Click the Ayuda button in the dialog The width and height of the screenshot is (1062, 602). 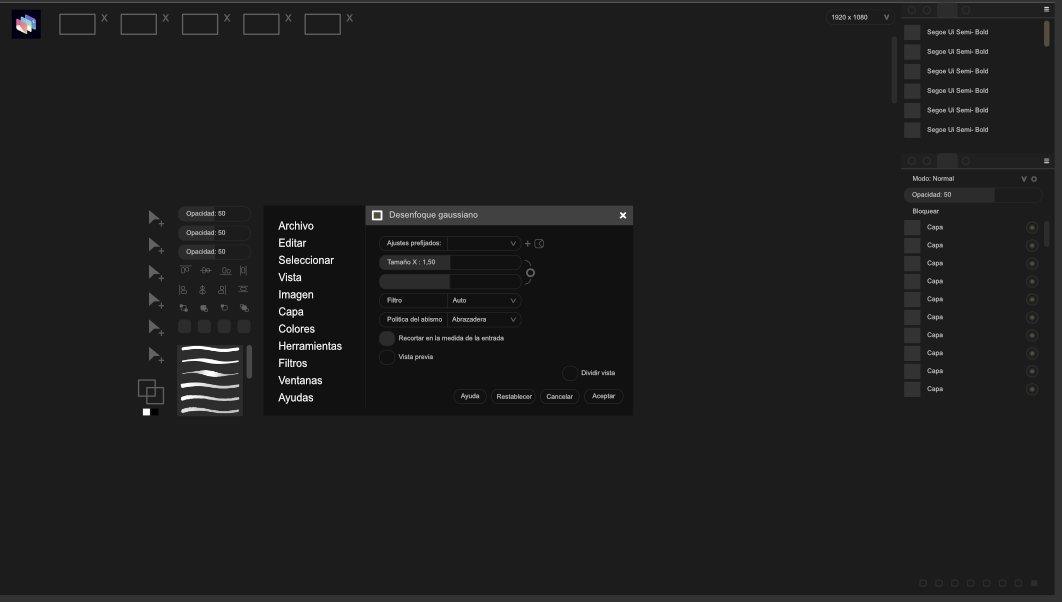[470, 397]
